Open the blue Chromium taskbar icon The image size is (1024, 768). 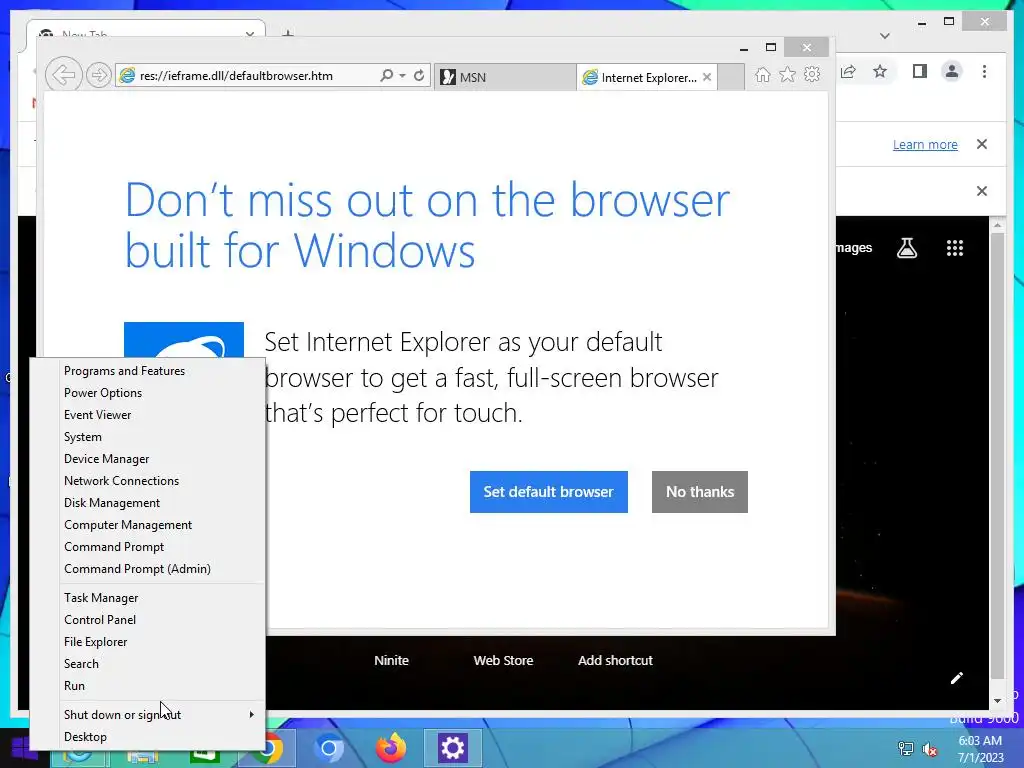click(329, 748)
